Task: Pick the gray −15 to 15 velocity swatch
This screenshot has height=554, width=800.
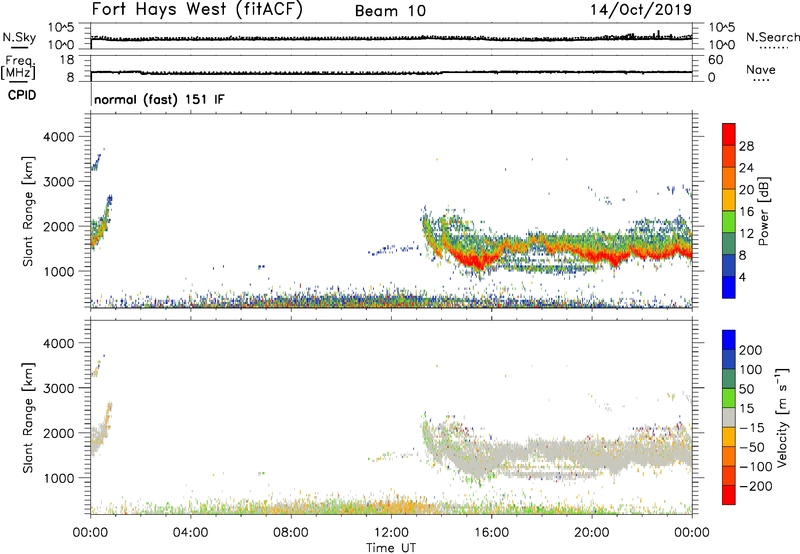Action: (729, 418)
